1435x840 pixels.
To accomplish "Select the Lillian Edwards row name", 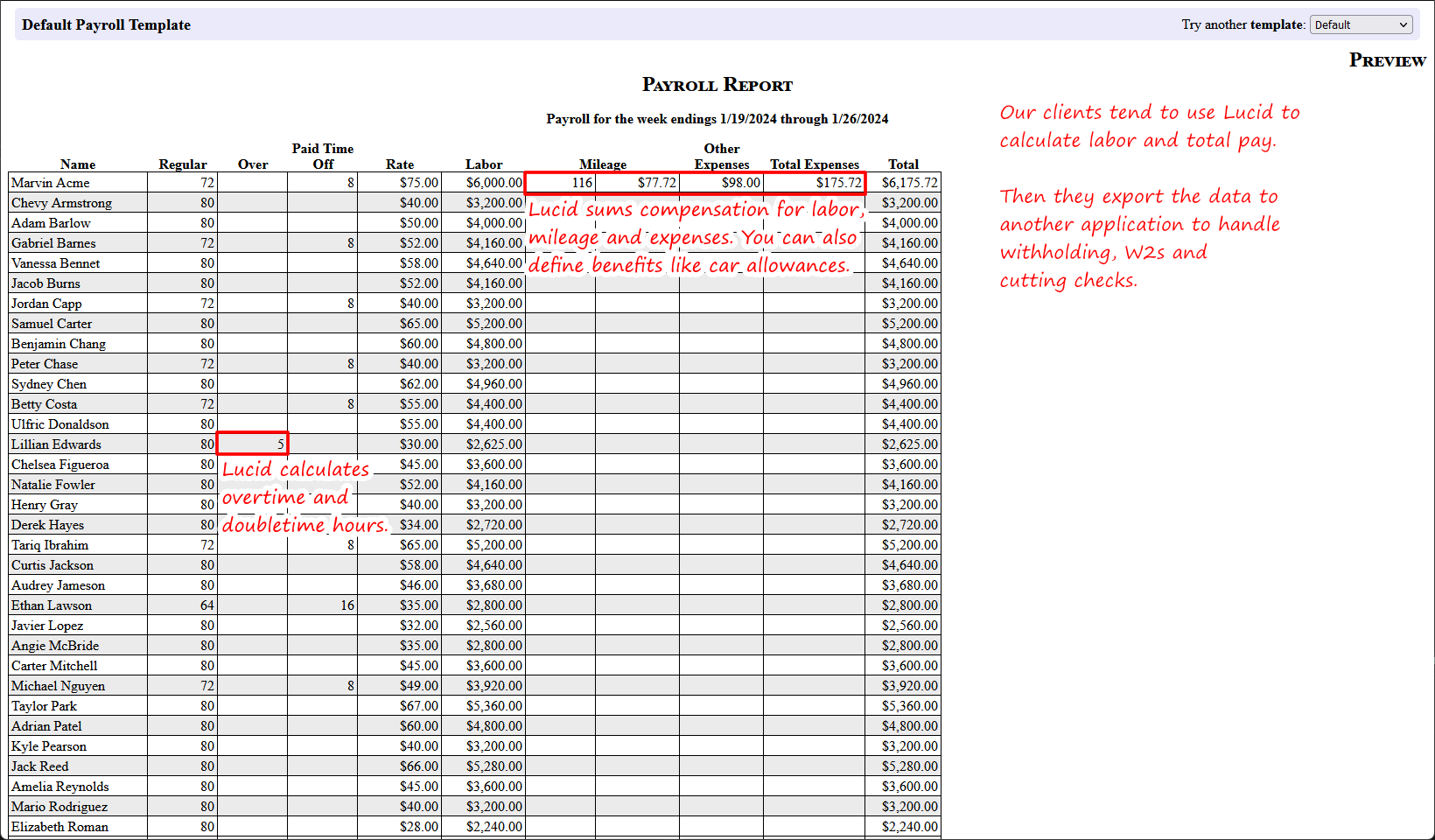I will pos(78,444).
